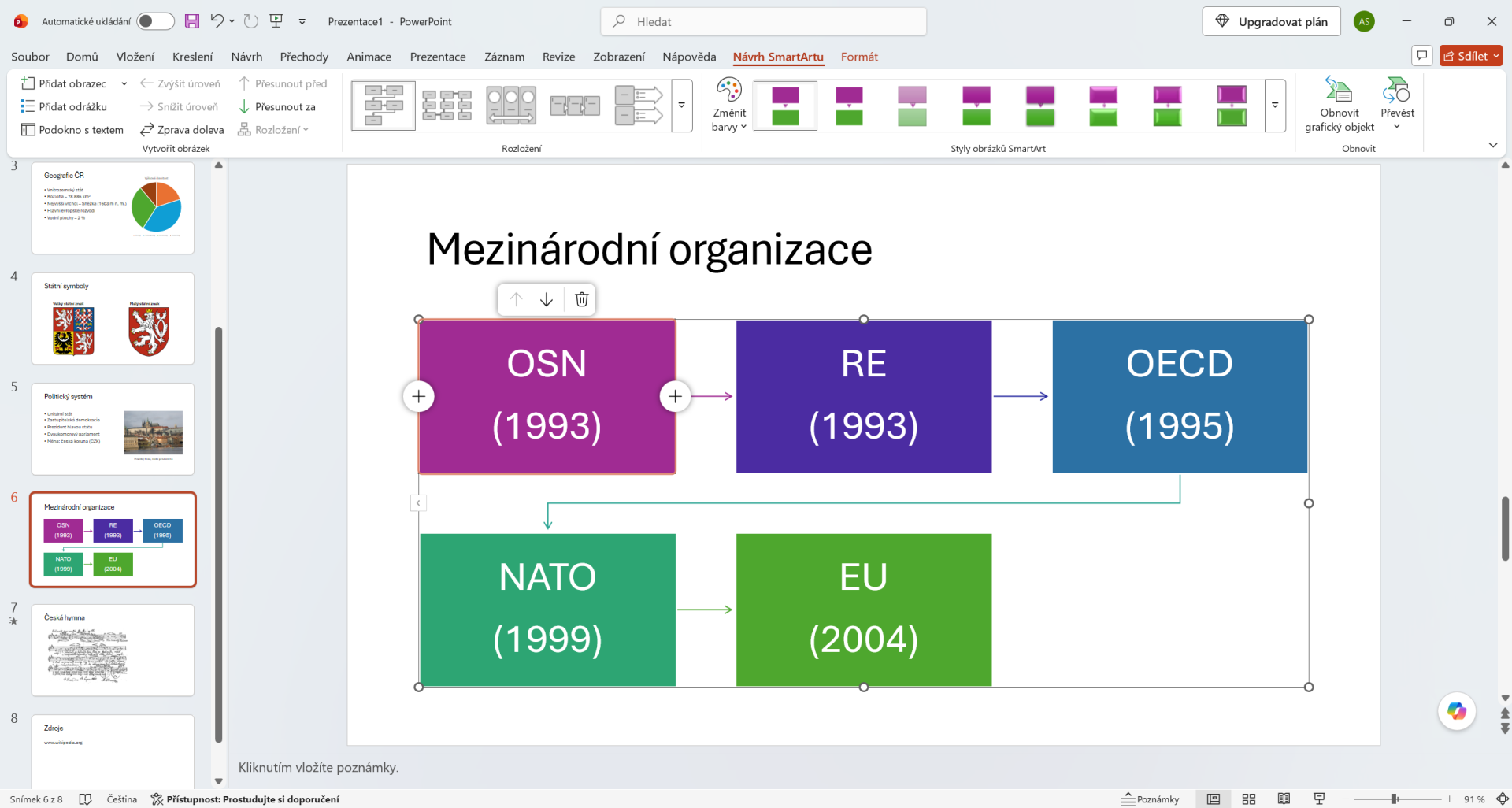The image size is (1512, 808).
Task: Expand the Rozložení layouts gallery
Action: coord(682,105)
